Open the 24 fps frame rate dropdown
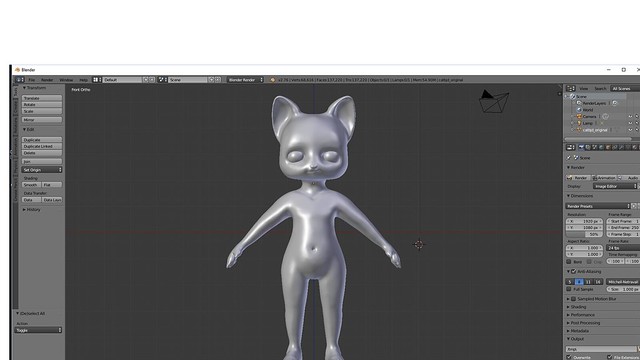 tap(623, 248)
